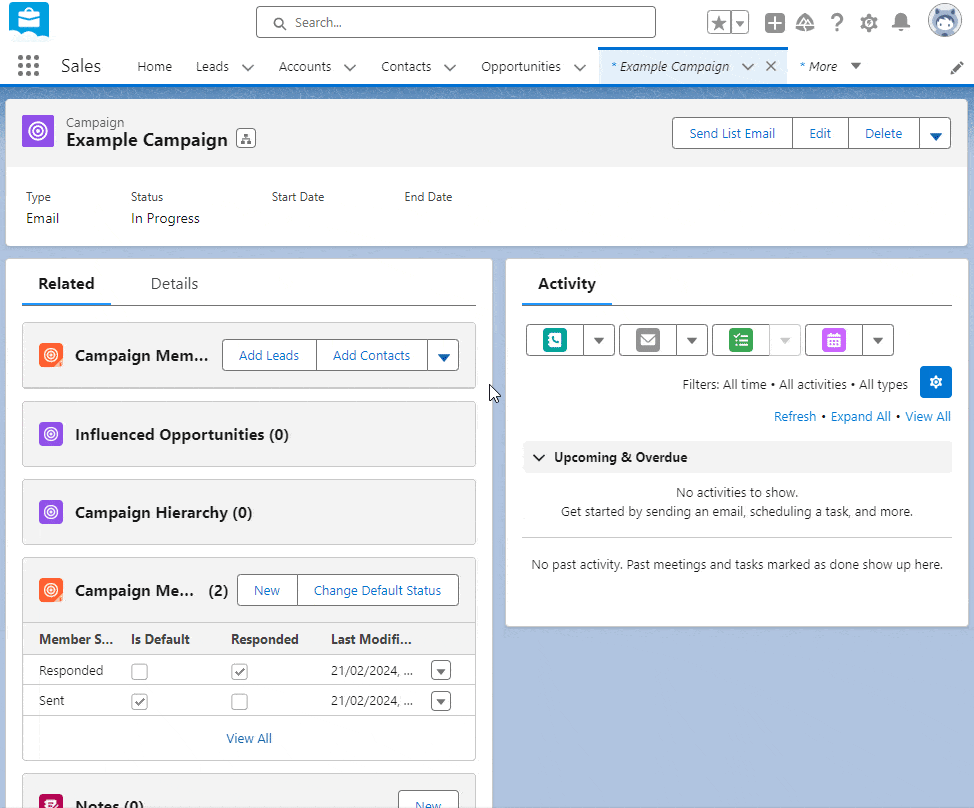Open the App Launcher grid
974x808 pixels.
[x=29, y=66]
